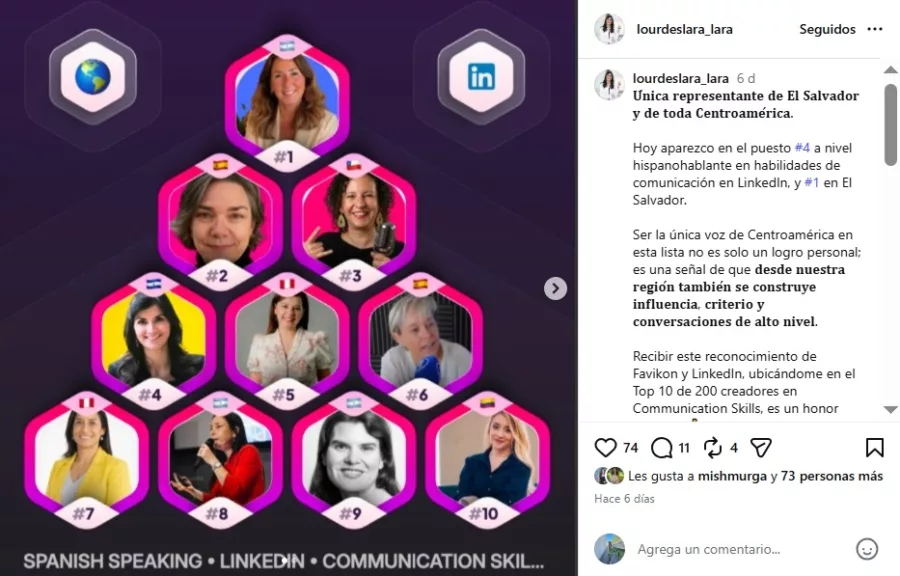The image size is (900, 576).
Task: Repost using the arrows icon
Action: (712, 447)
